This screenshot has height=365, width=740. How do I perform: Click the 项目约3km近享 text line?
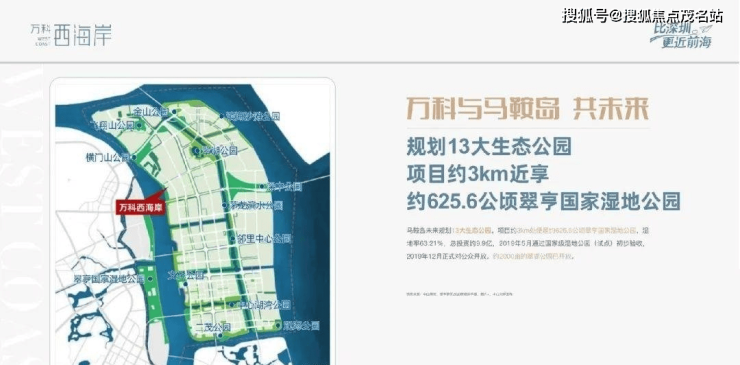[478, 175]
